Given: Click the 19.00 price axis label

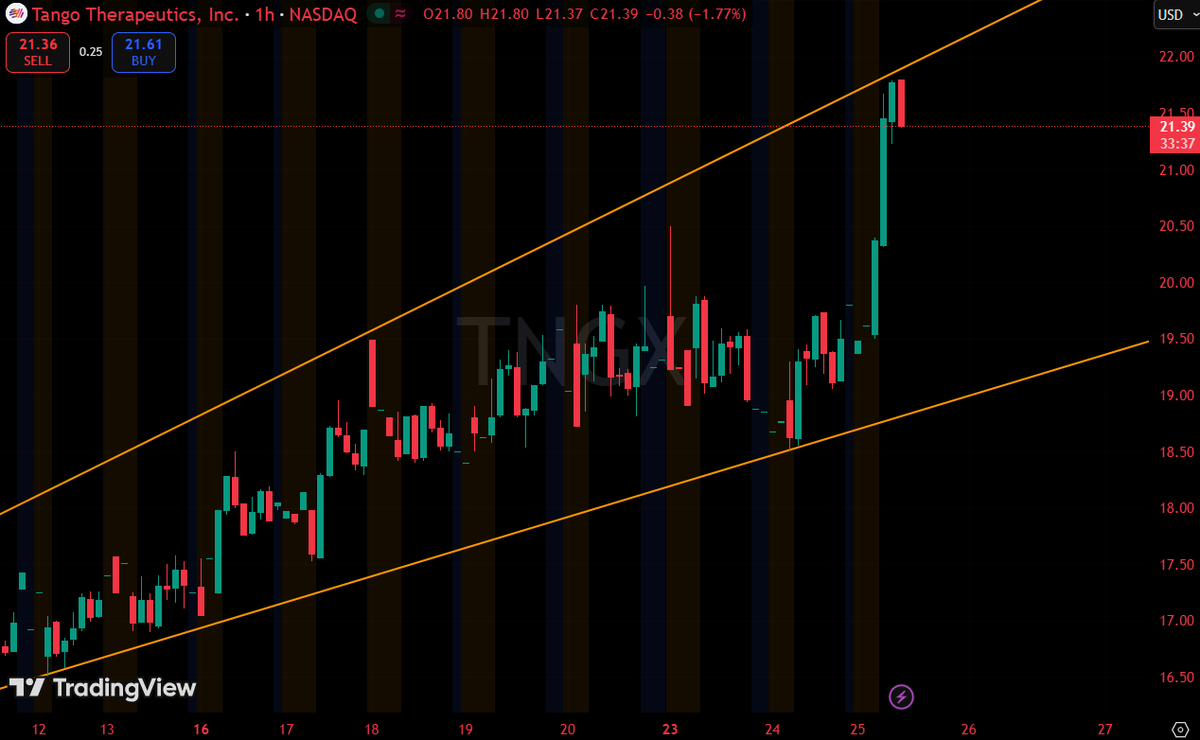Looking at the screenshot, I should click(x=1177, y=395).
